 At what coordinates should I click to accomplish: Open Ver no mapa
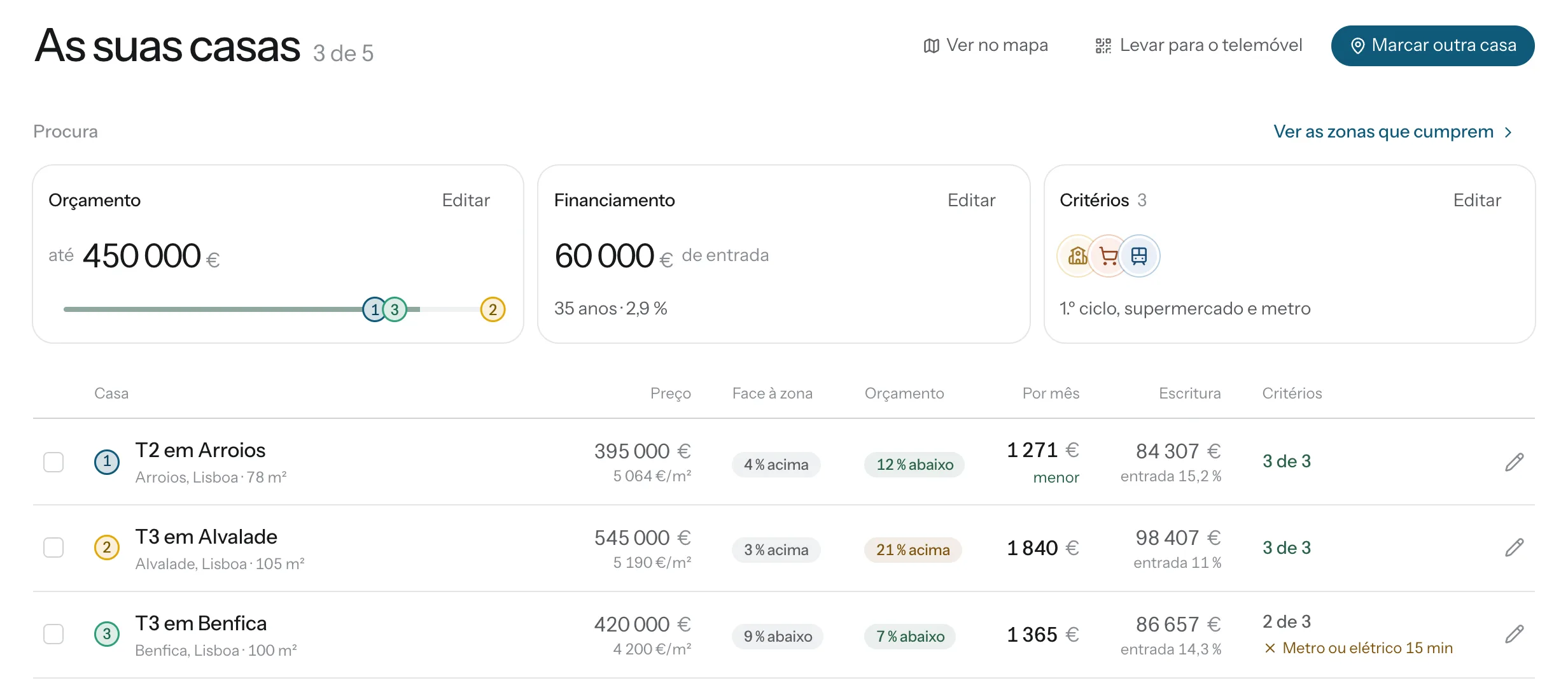coord(986,45)
